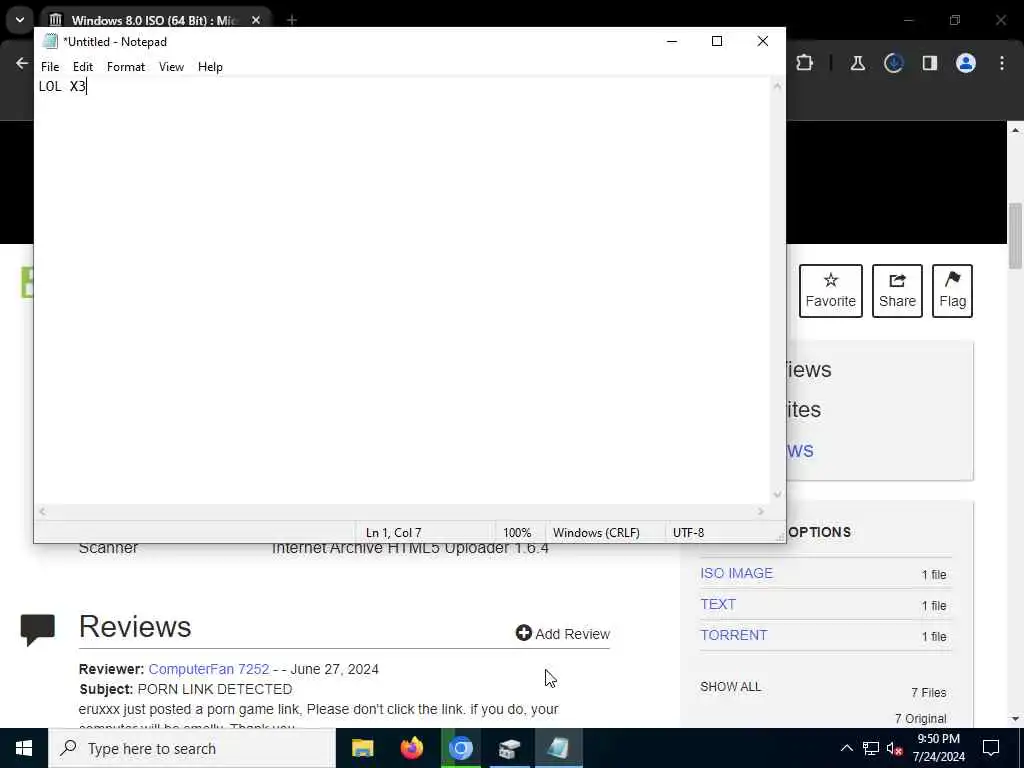1024x768 pixels.
Task: Click the browser page scrollbar thumb
Action: [1015, 236]
